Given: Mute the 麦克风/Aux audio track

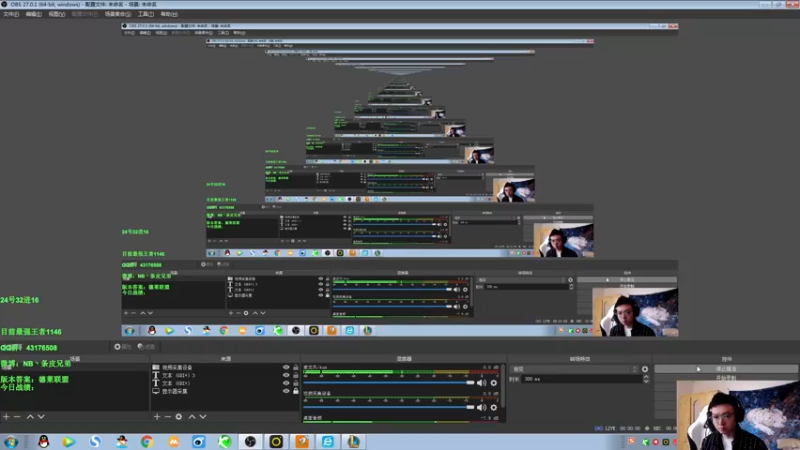Looking at the screenshot, I should click(x=481, y=383).
